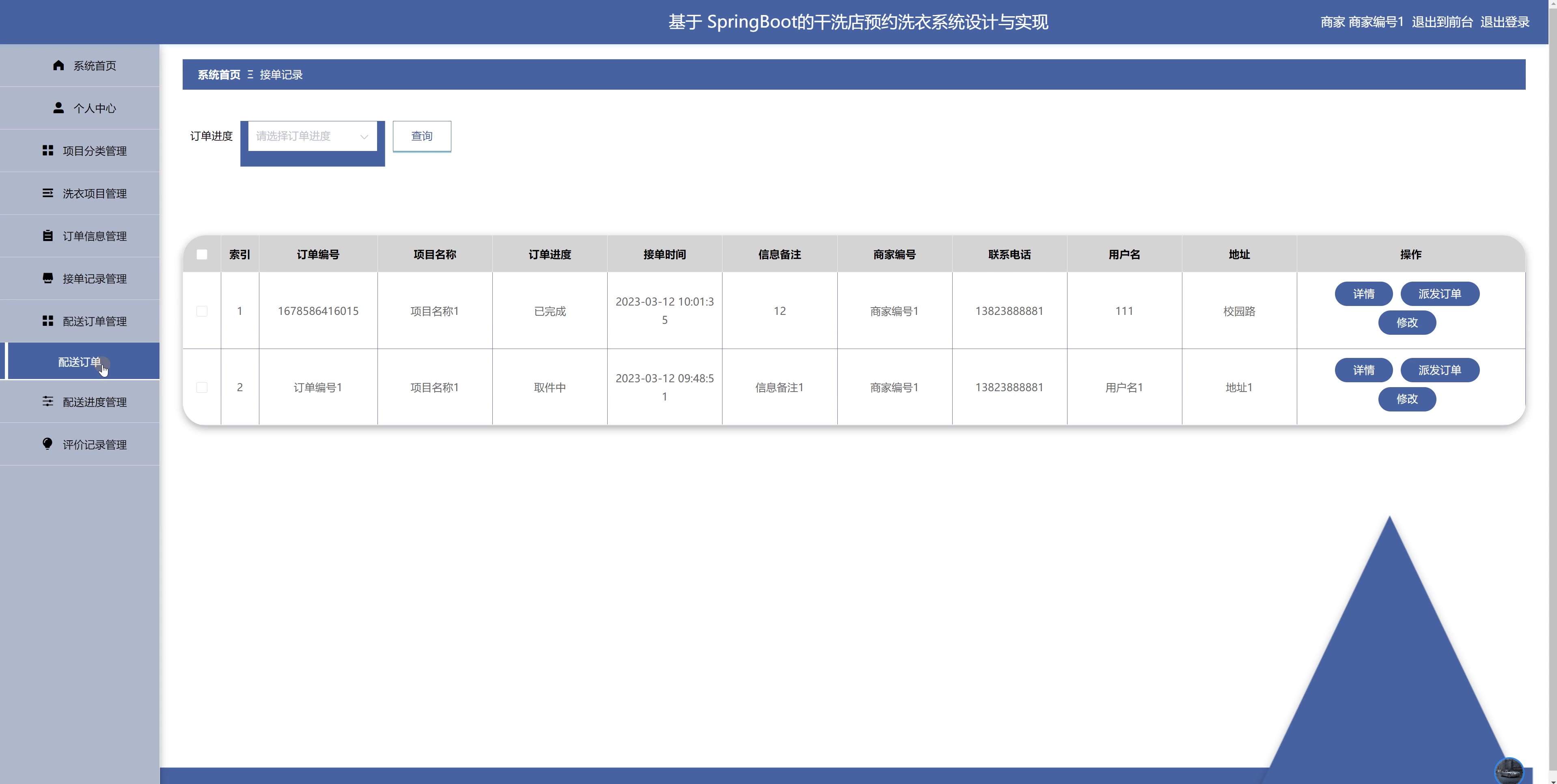Select the 配送订单 submenu item
Screen dimensions: 1557x784
coord(79,362)
